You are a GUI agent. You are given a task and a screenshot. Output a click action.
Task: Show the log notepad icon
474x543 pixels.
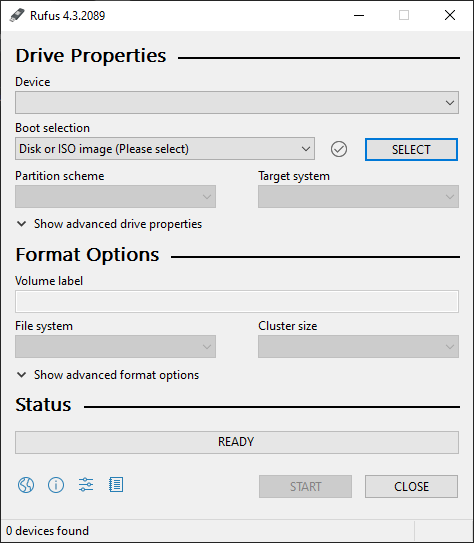point(116,484)
